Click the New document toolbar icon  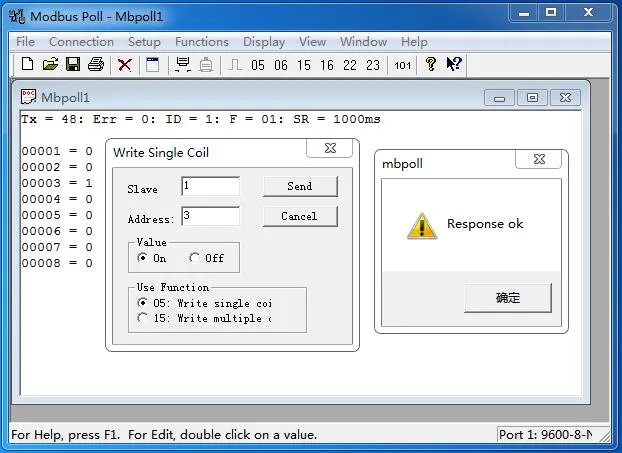(27, 64)
